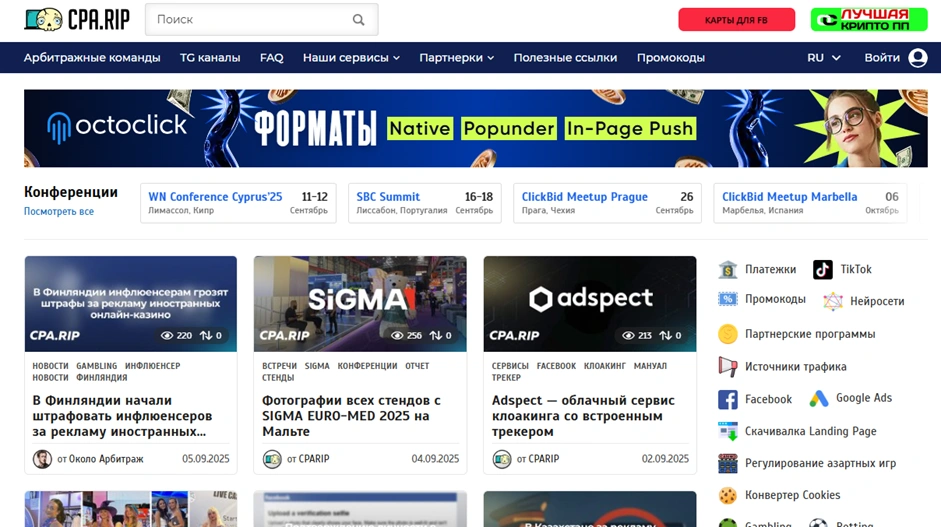This screenshot has height=527, width=941.
Task: Click the Google Ads icon
Action: click(819, 398)
